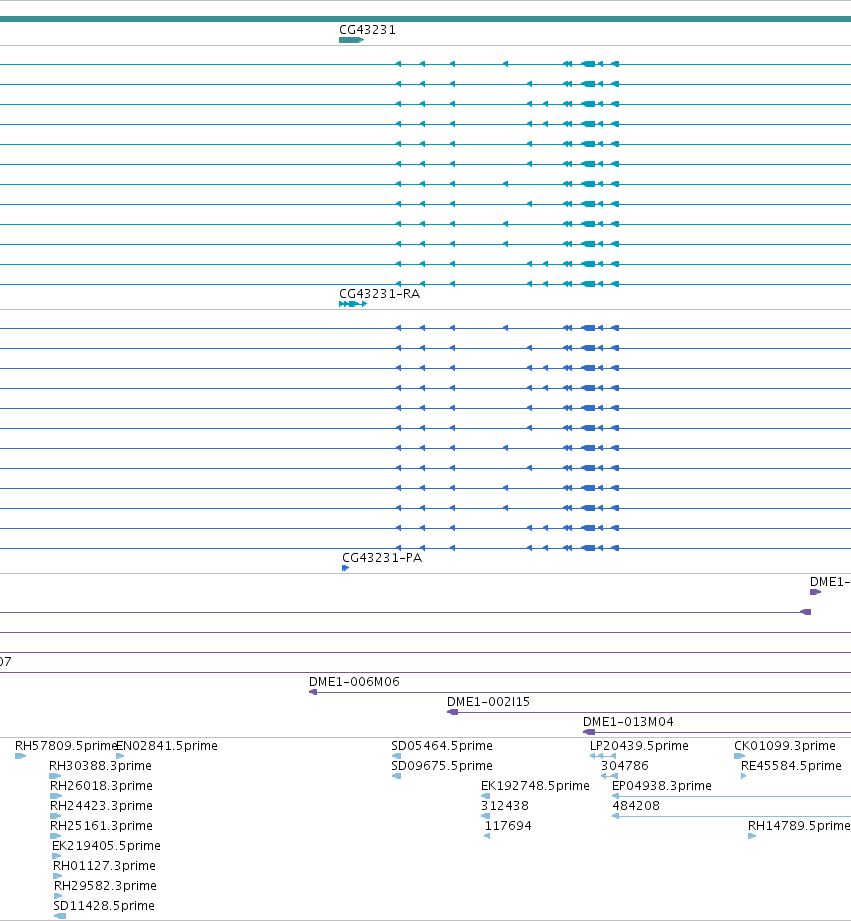This screenshot has height=921, width=851.
Task: Select the CG43231 gene feature
Action: point(351,40)
